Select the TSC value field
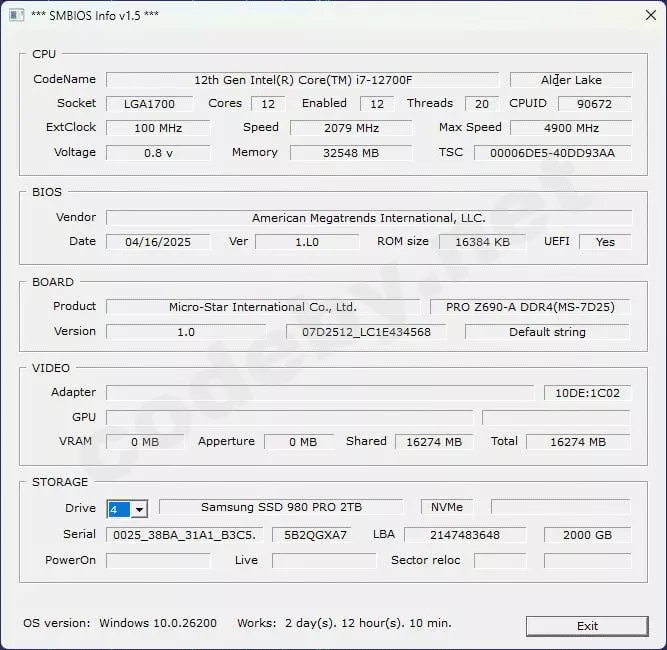 (x=552, y=153)
